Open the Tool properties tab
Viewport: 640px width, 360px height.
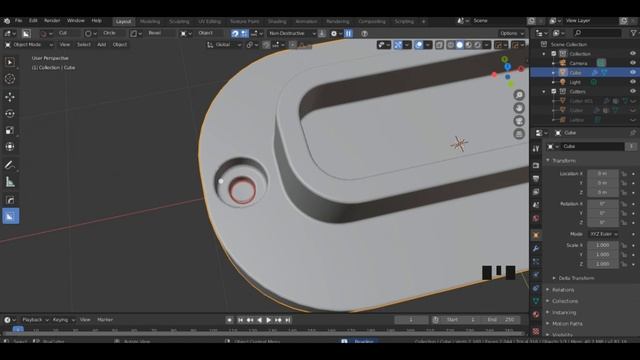point(536,149)
